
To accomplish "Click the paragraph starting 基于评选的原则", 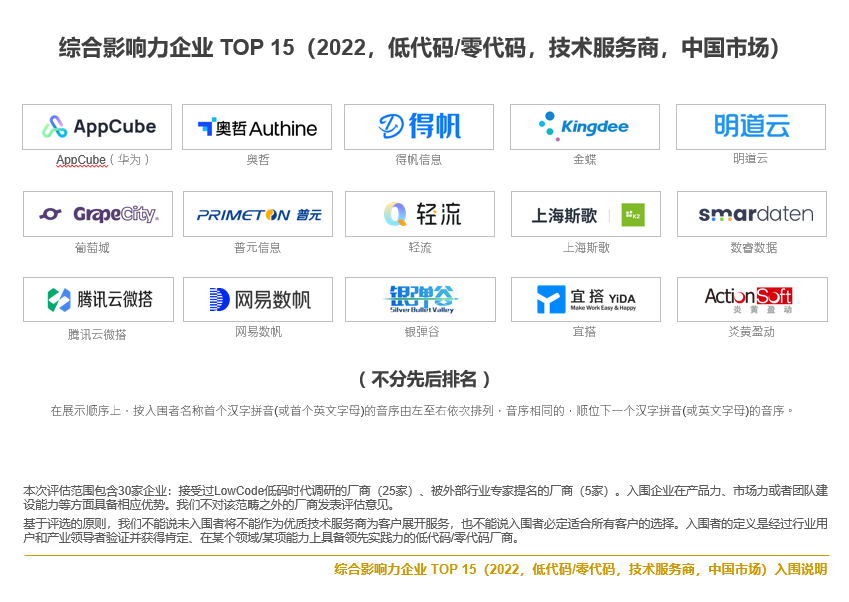I will [x=426, y=531].
